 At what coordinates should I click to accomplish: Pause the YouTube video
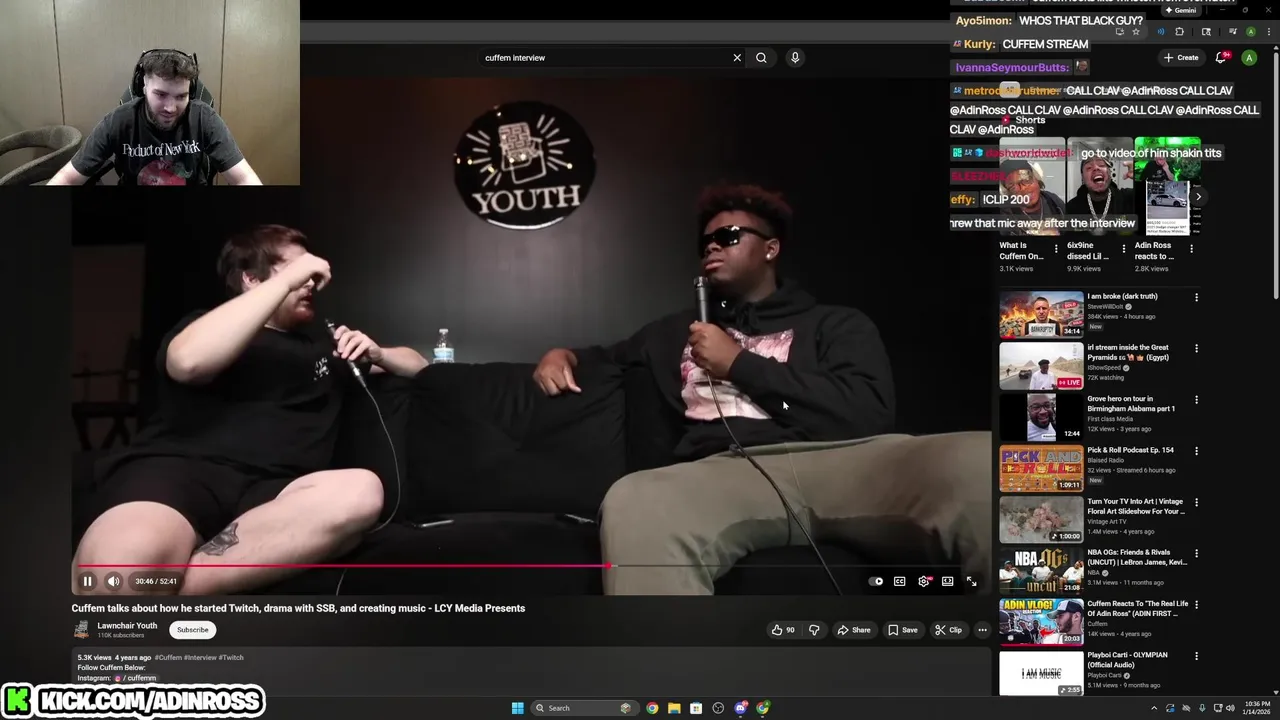tap(87, 581)
